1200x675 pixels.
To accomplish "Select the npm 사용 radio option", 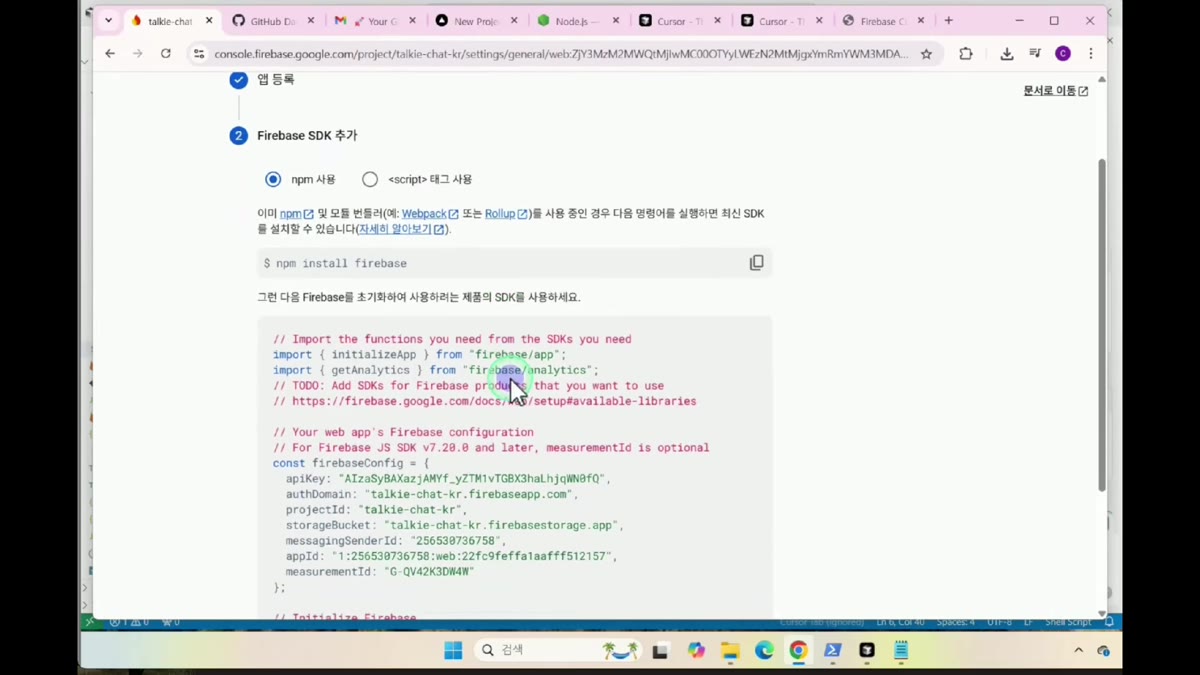I will 273,179.
